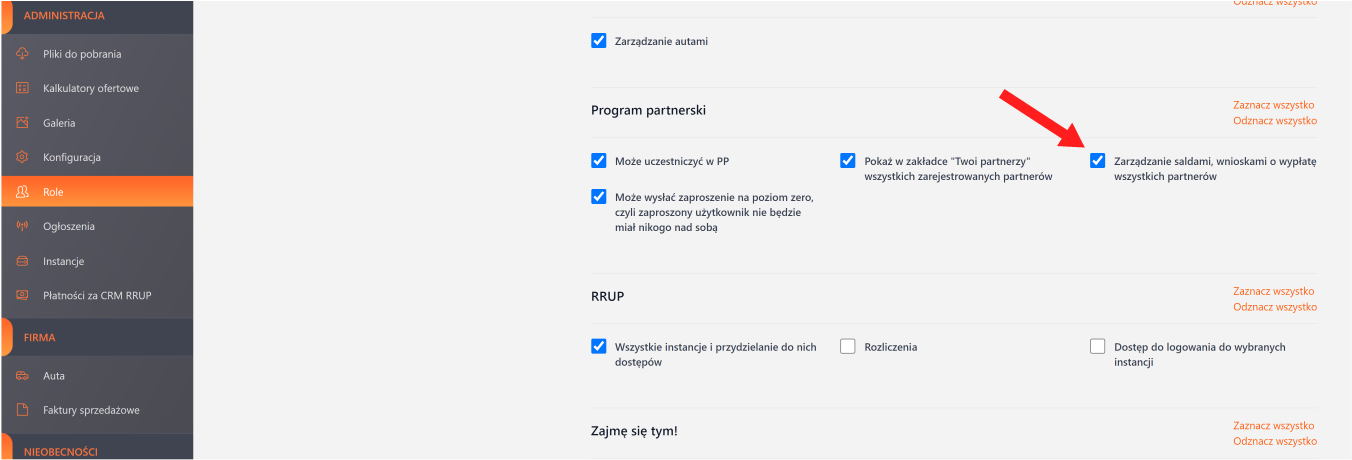Click the Instancje icon in sidebar

tap(22, 261)
